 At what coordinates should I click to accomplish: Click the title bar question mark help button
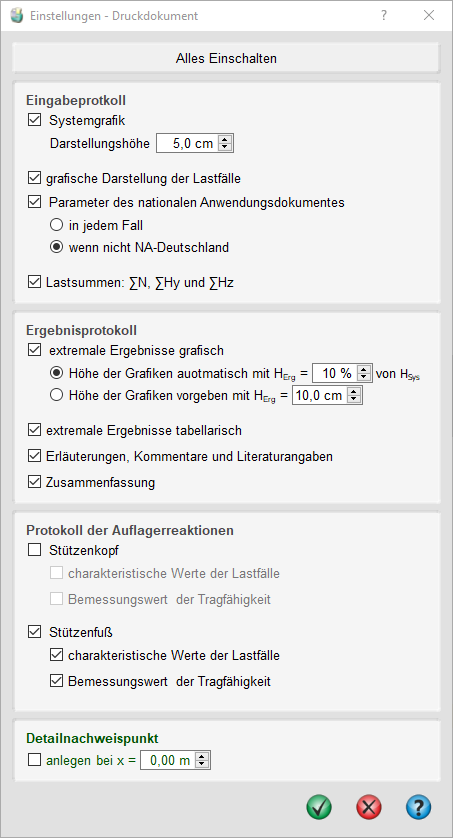(384, 15)
